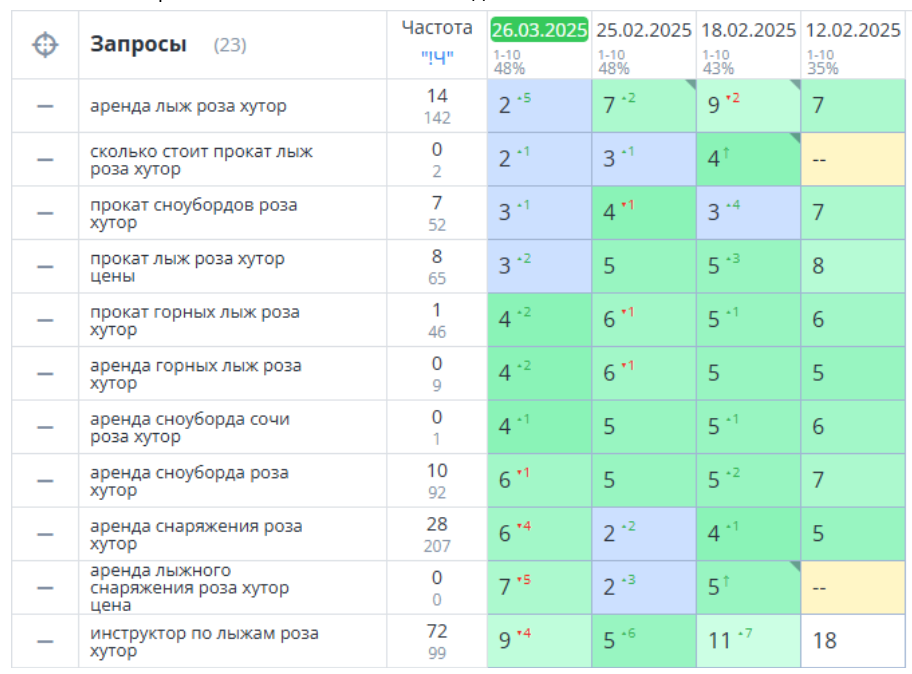Image resolution: width=912 pixels, height=674 pixels.
Task: Click position 9 -2 cell for аренда лыж
Action: coord(749,106)
